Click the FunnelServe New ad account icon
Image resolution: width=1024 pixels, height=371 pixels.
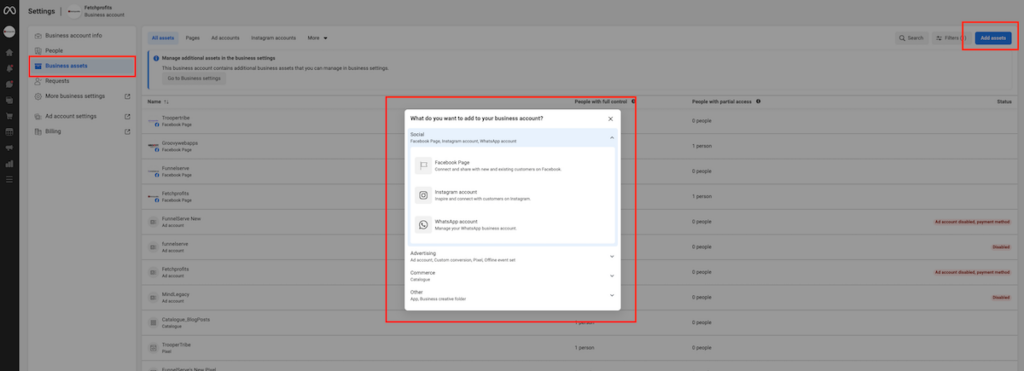[154, 222]
